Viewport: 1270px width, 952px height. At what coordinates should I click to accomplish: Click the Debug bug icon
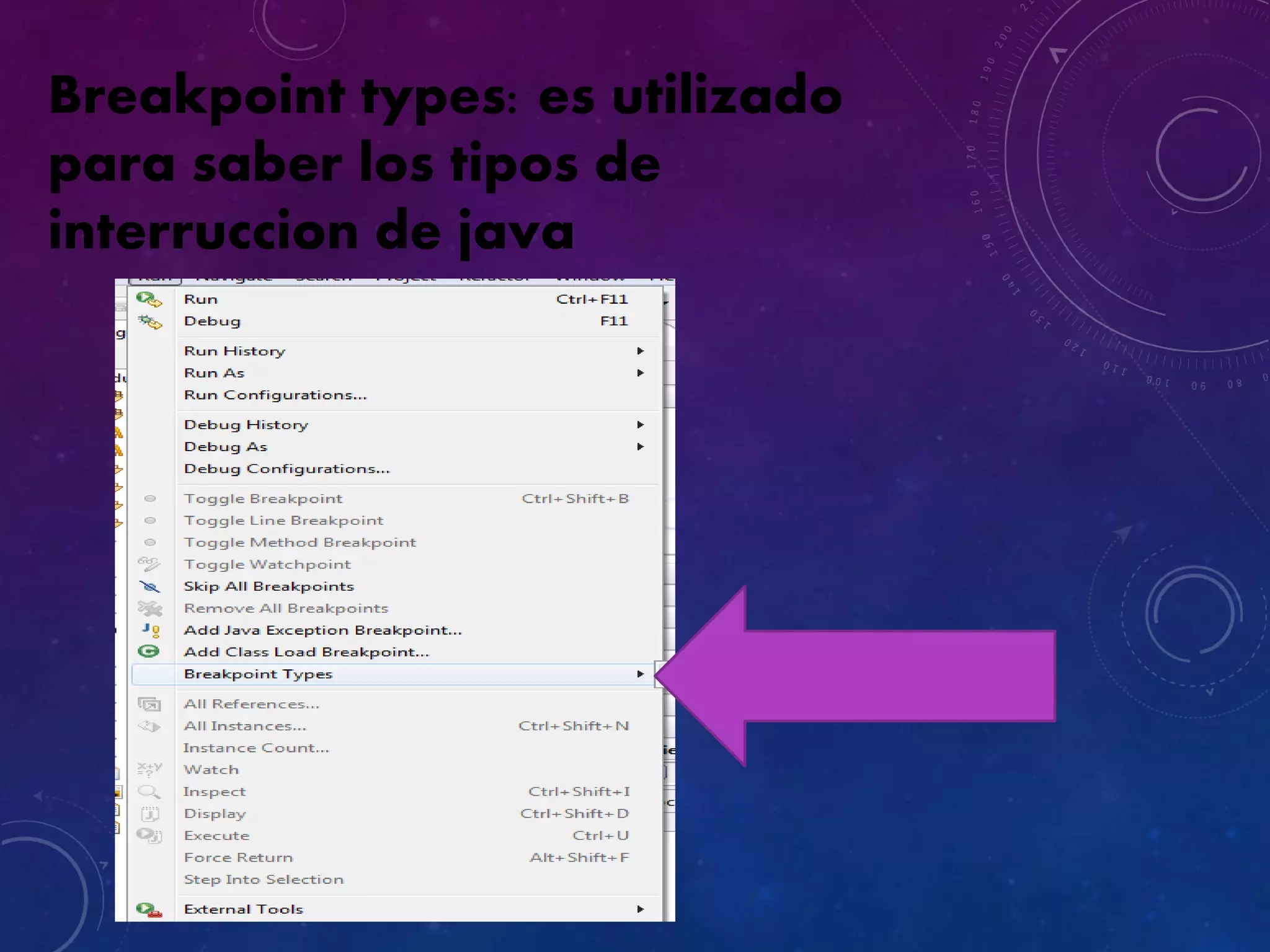pos(149,322)
